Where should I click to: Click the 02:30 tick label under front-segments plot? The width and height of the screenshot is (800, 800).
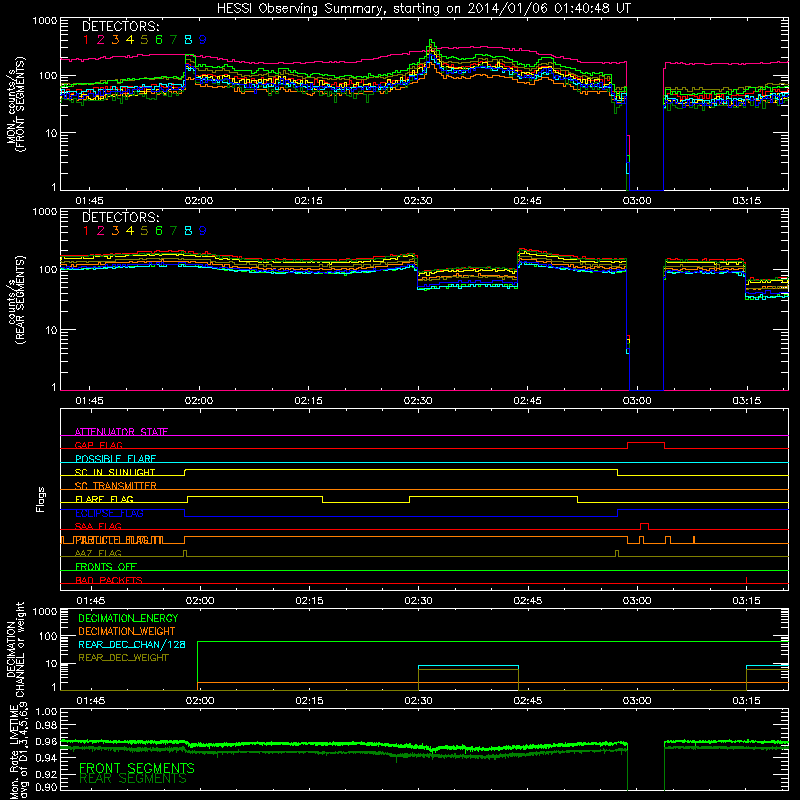point(418,201)
